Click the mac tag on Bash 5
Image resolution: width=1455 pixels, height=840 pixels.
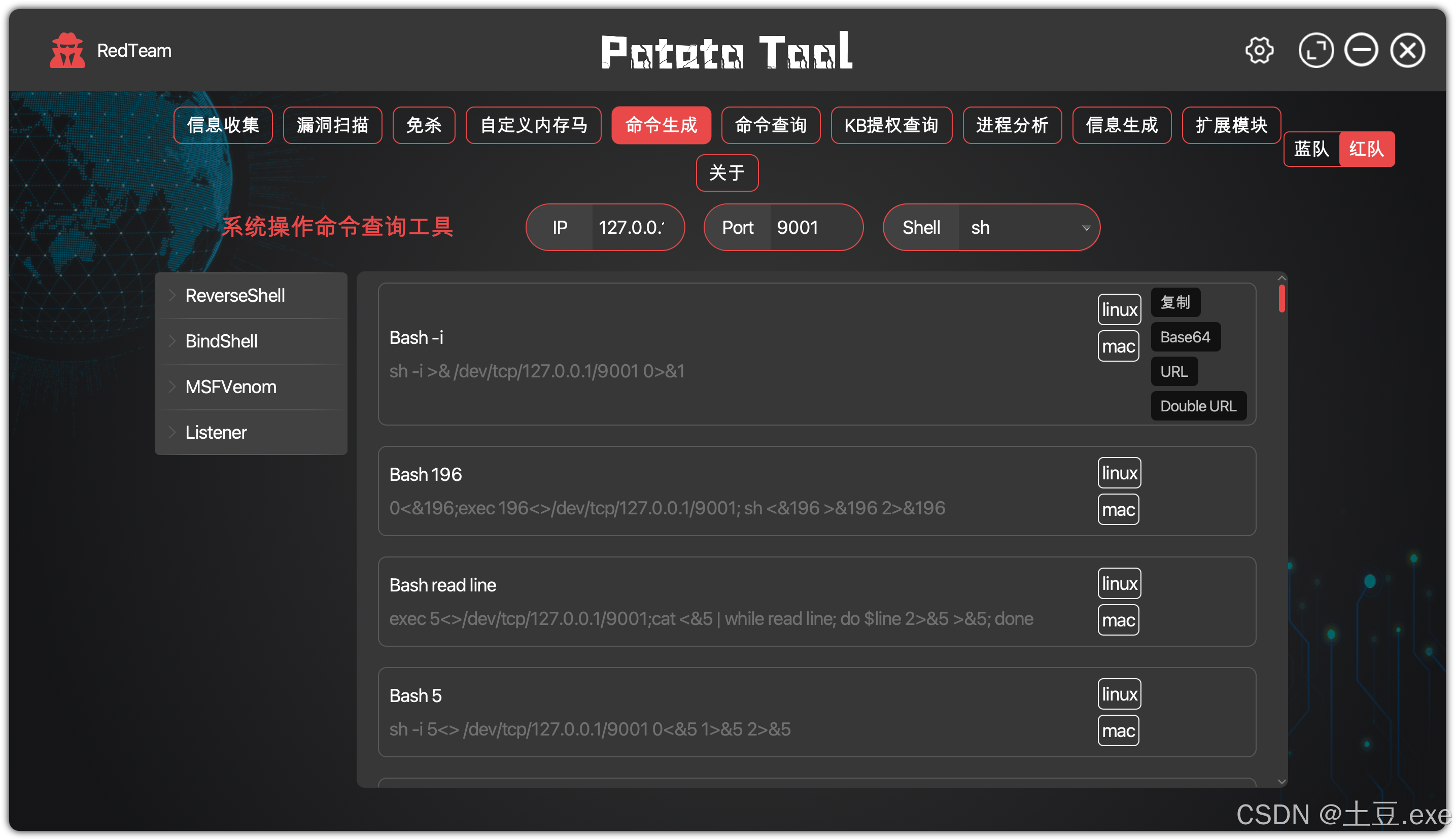click(x=1118, y=731)
